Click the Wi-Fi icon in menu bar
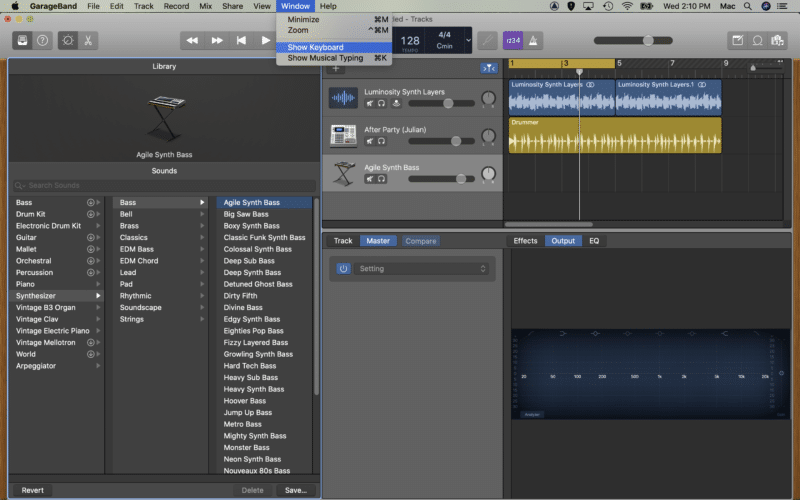 pos(627,6)
